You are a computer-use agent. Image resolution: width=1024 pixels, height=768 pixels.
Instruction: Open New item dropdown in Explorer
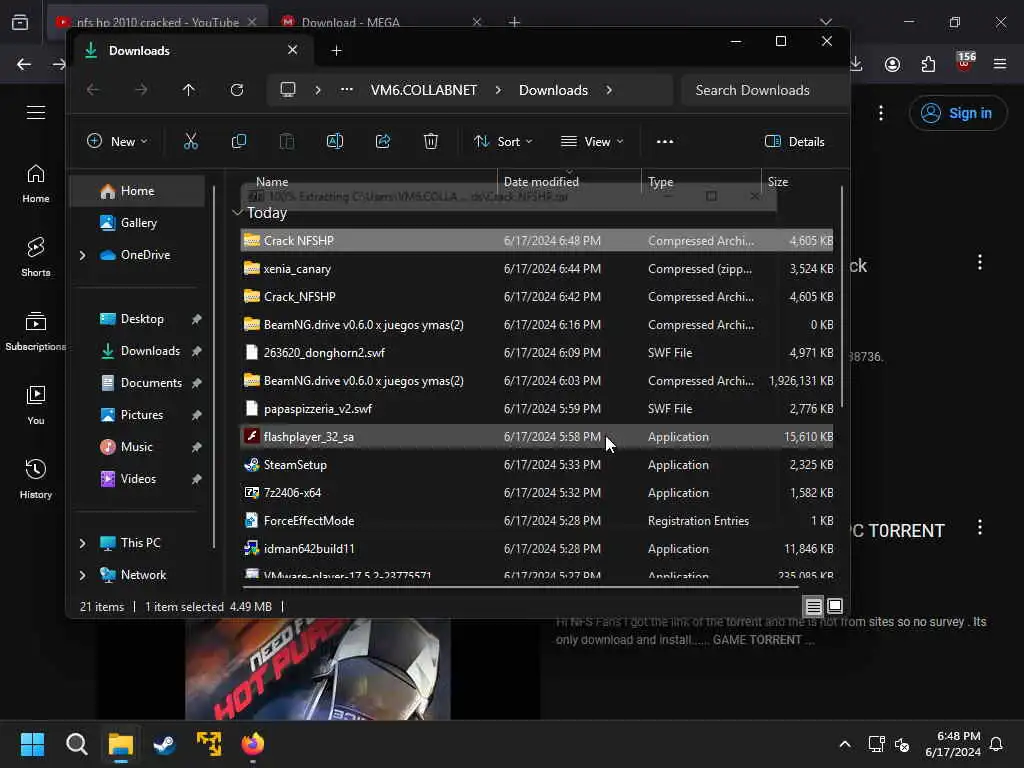pos(118,142)
